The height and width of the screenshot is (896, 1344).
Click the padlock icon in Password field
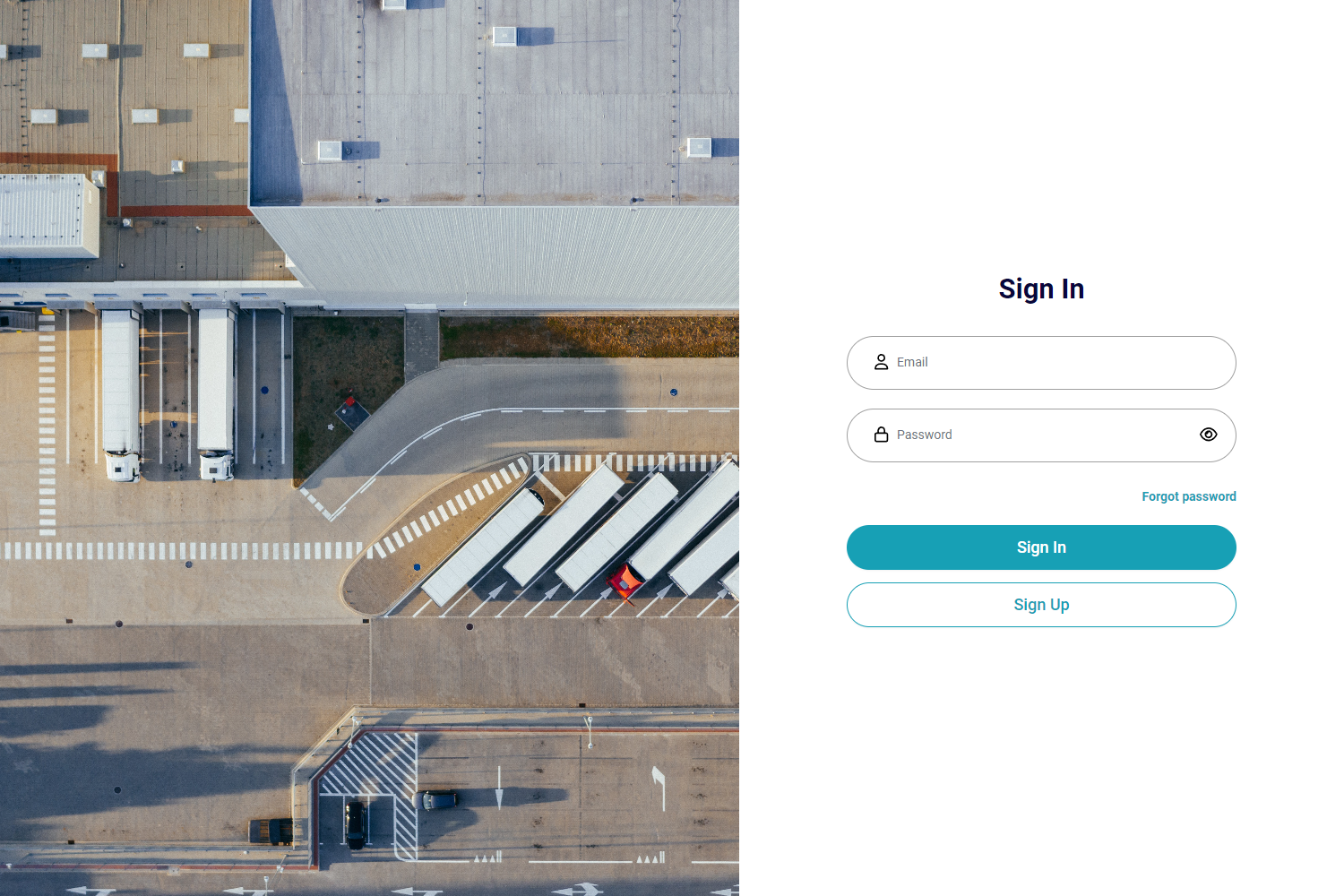click(x=882, y=435)
